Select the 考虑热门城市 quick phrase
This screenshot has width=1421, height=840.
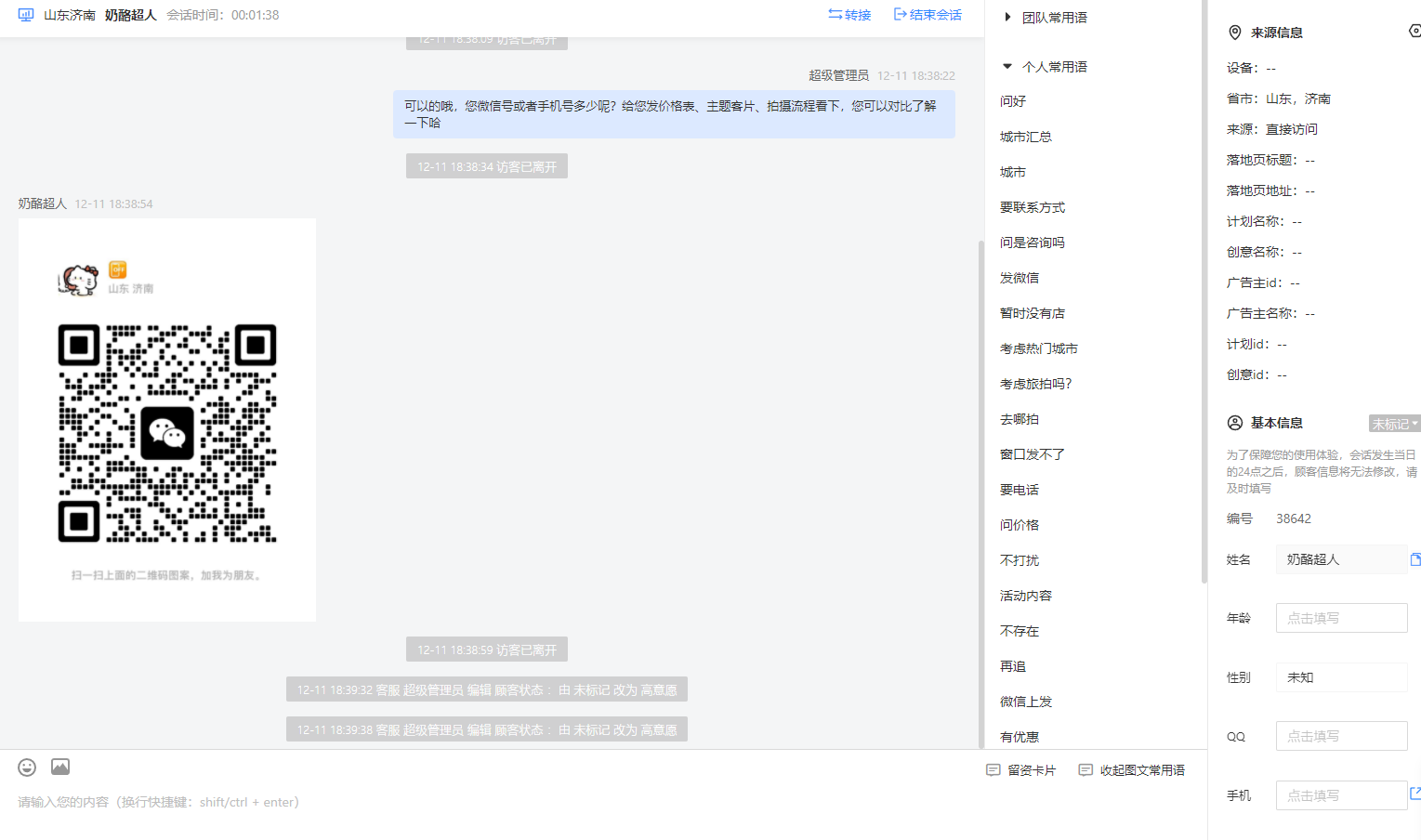pyautogui.click(x=1039, y=348)
